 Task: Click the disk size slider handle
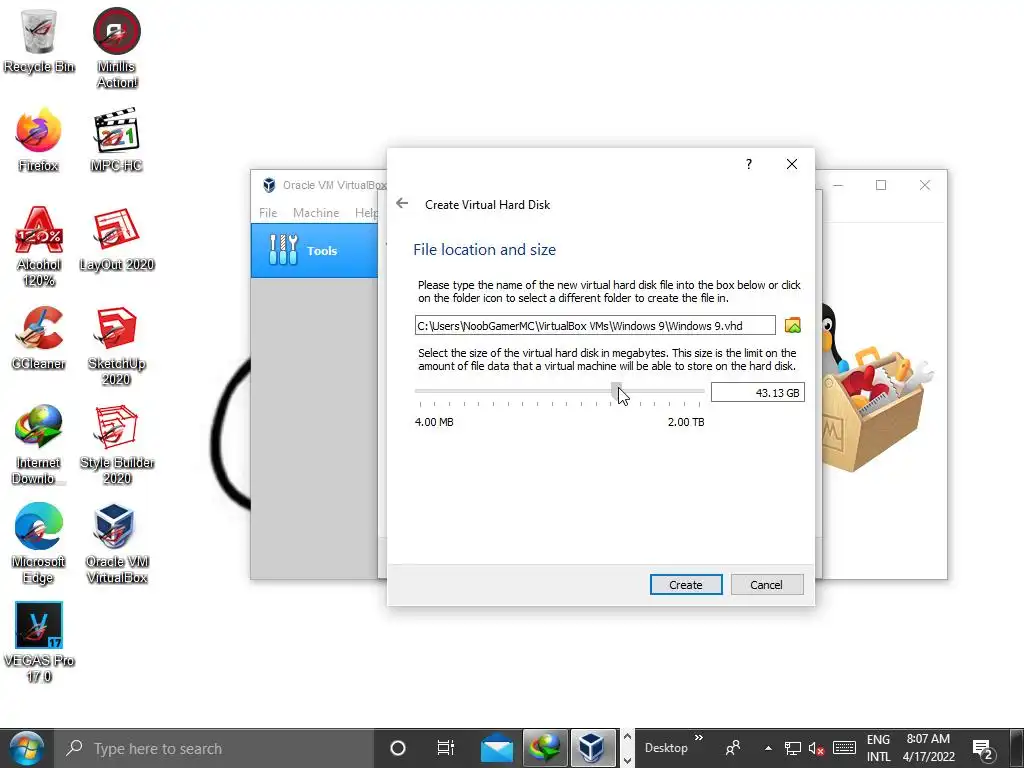[616, 391]
